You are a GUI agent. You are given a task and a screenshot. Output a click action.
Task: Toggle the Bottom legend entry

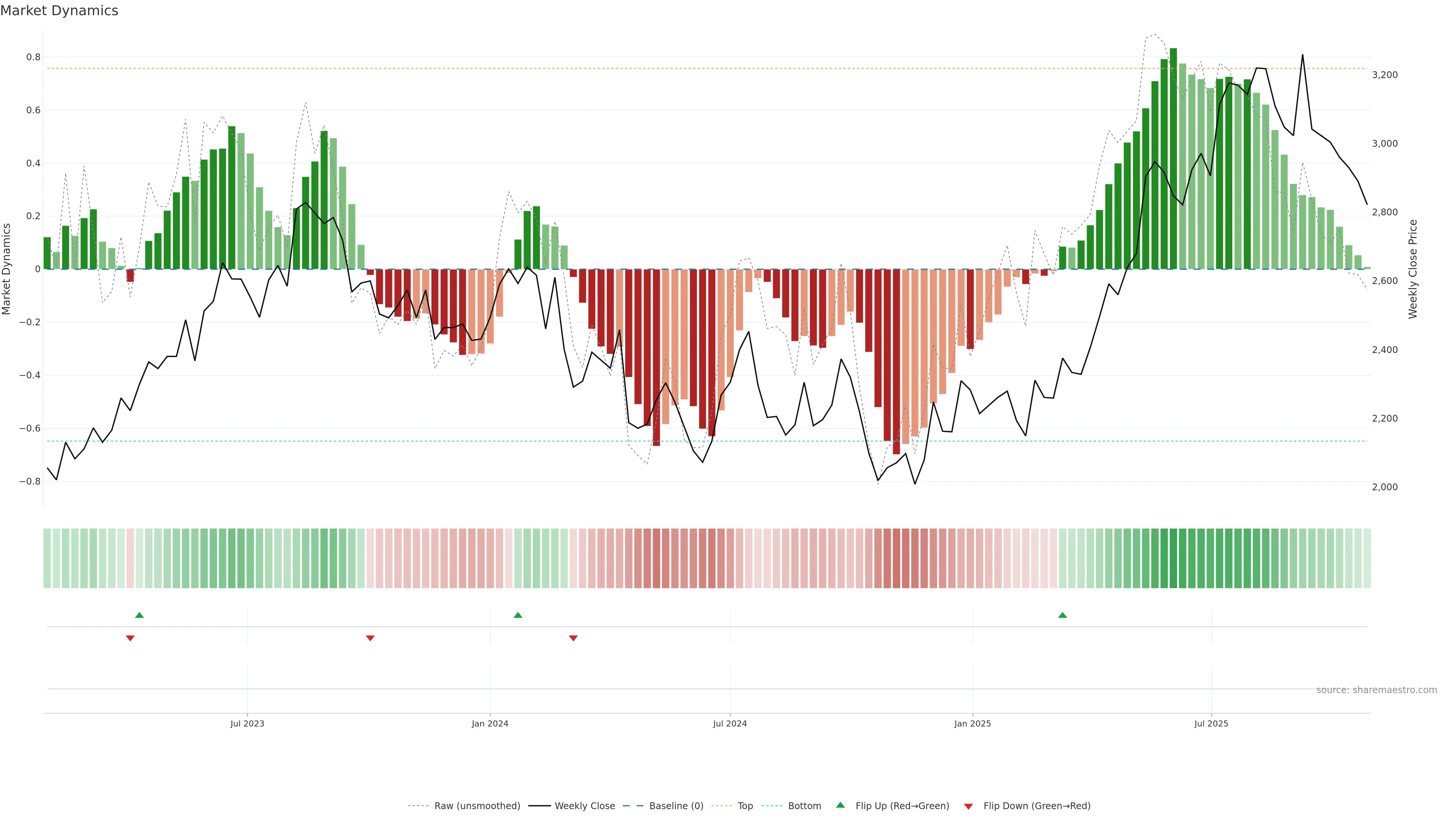point(804,806)
